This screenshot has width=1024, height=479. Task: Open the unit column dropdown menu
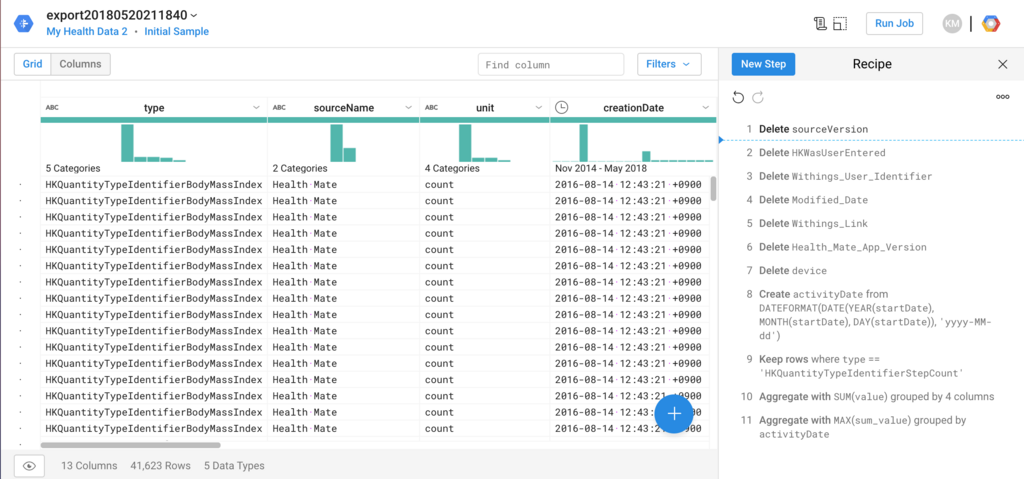coord(539,108)
